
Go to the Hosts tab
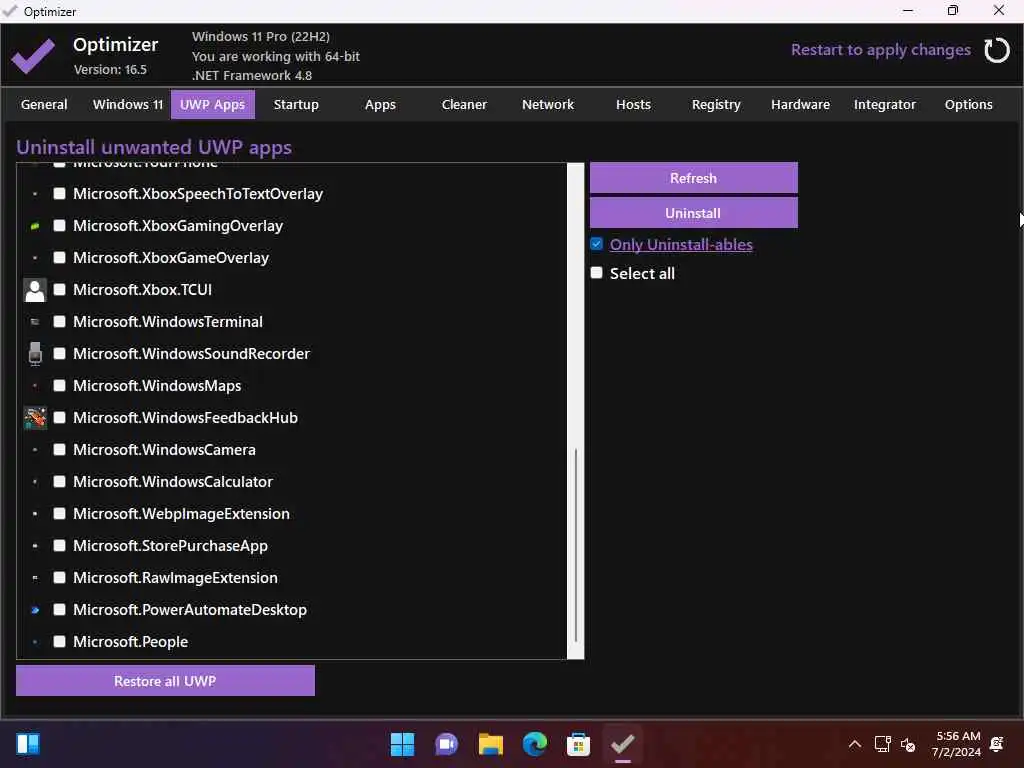point(633,104)
